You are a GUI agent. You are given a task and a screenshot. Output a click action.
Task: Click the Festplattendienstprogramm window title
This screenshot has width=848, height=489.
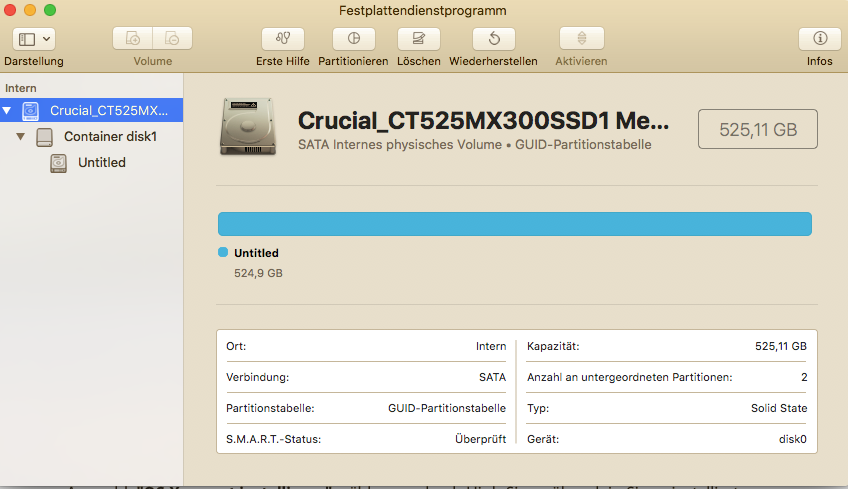(x=423, y=10)
